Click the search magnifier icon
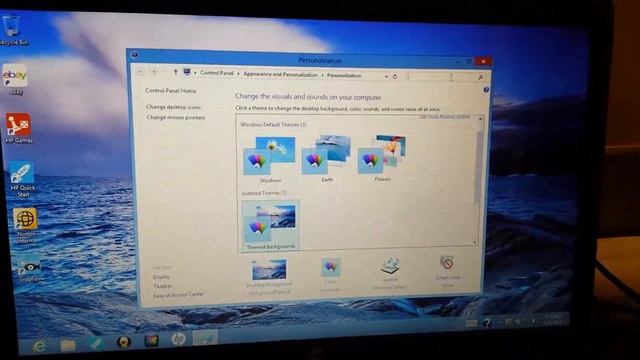 click(480, 77)
